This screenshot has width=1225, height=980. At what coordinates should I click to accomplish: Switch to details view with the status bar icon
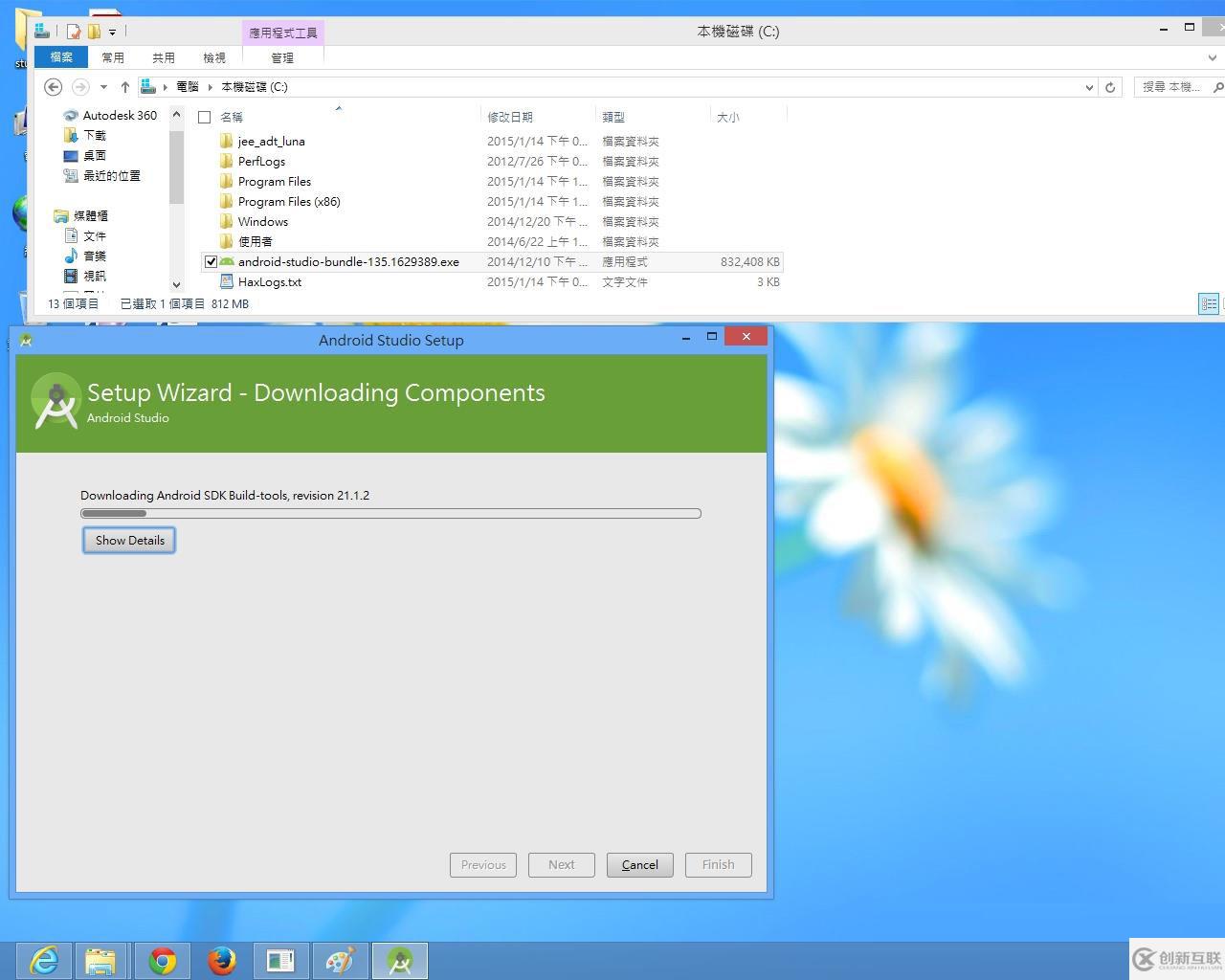click(x=1208, y=304)
